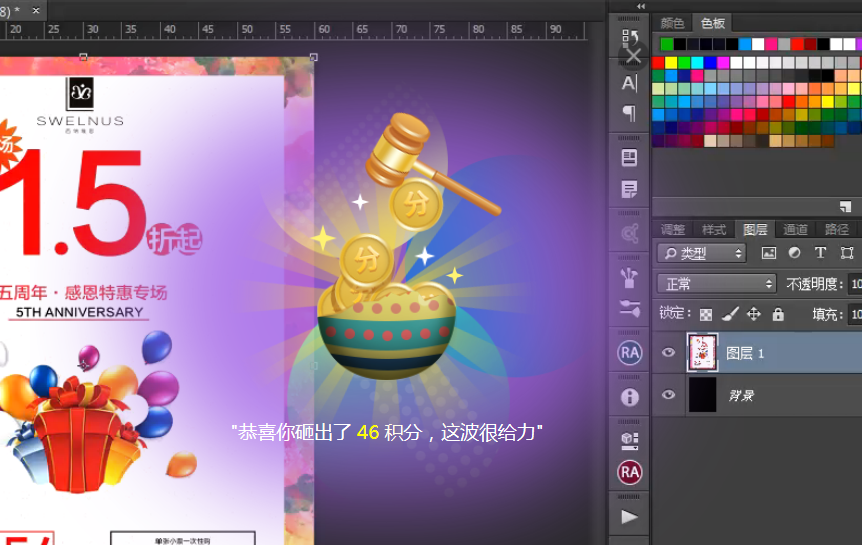The image size is (862, 545).
Task: Open the Character panel (A| icon)
Action: coord(629,83)
